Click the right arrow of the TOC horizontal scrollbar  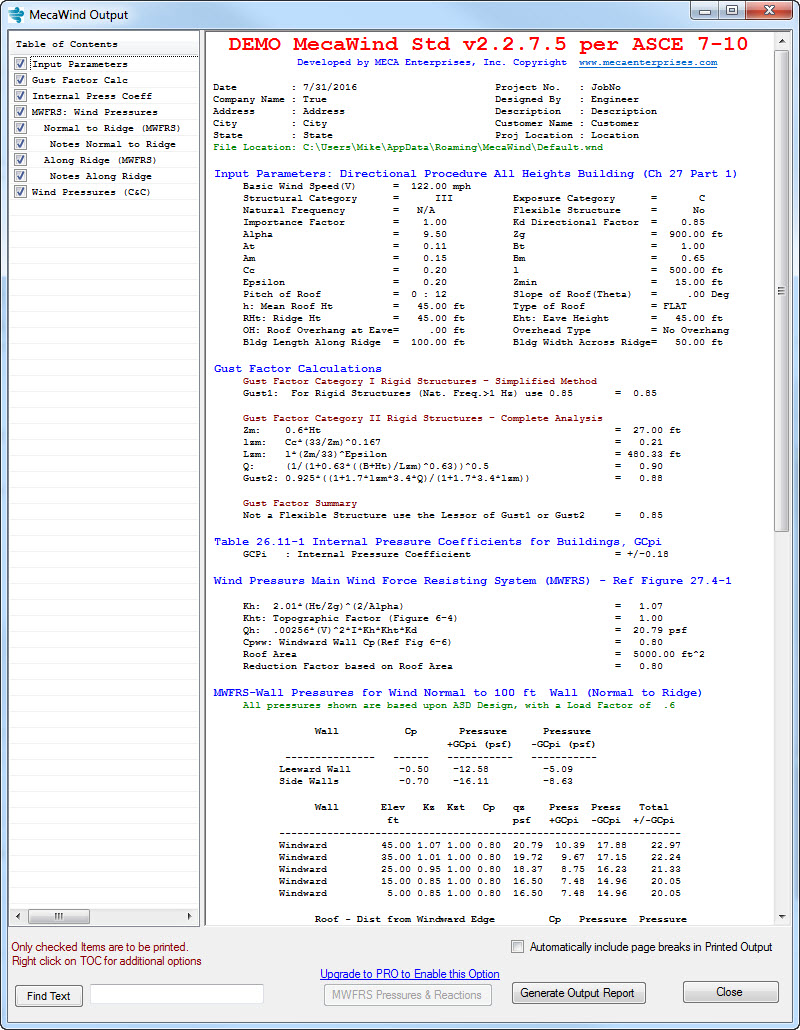189,916
